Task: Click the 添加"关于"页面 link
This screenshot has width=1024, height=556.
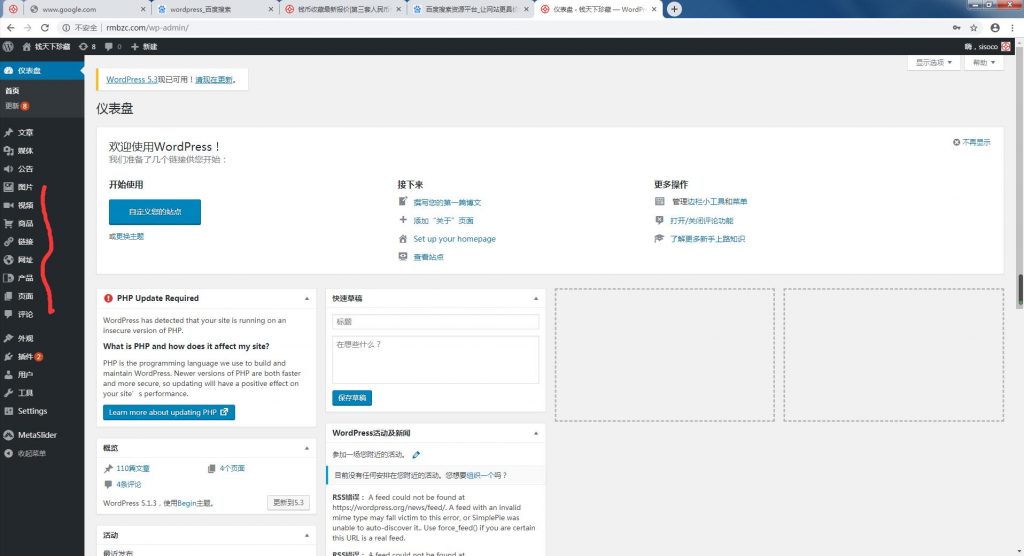Action: [443, 221]
